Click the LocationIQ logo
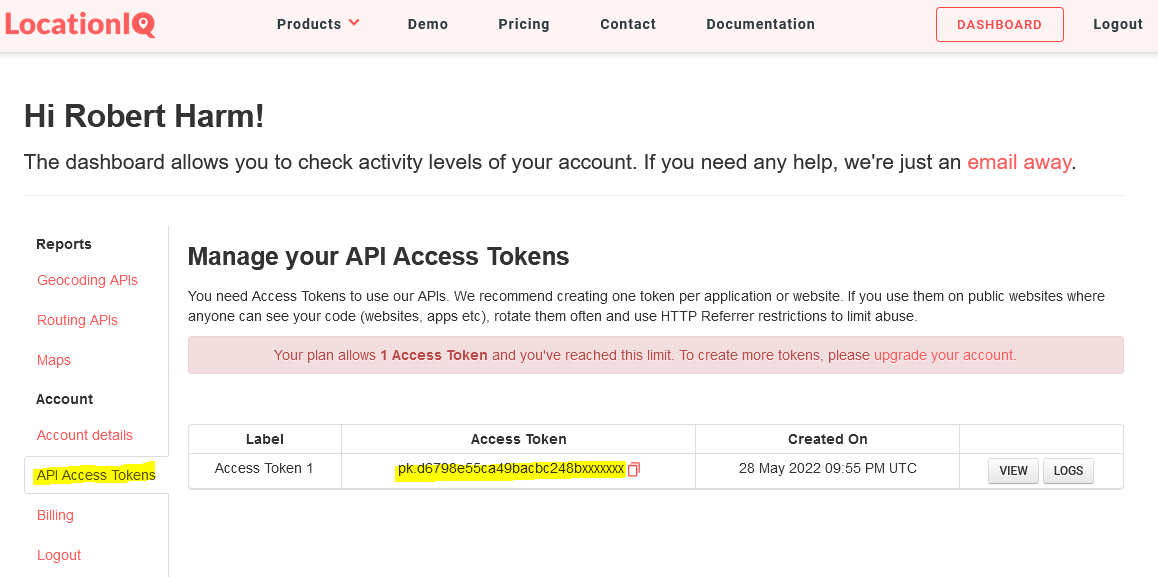This screenshot has height=577, width=1158. coord(80,24)
